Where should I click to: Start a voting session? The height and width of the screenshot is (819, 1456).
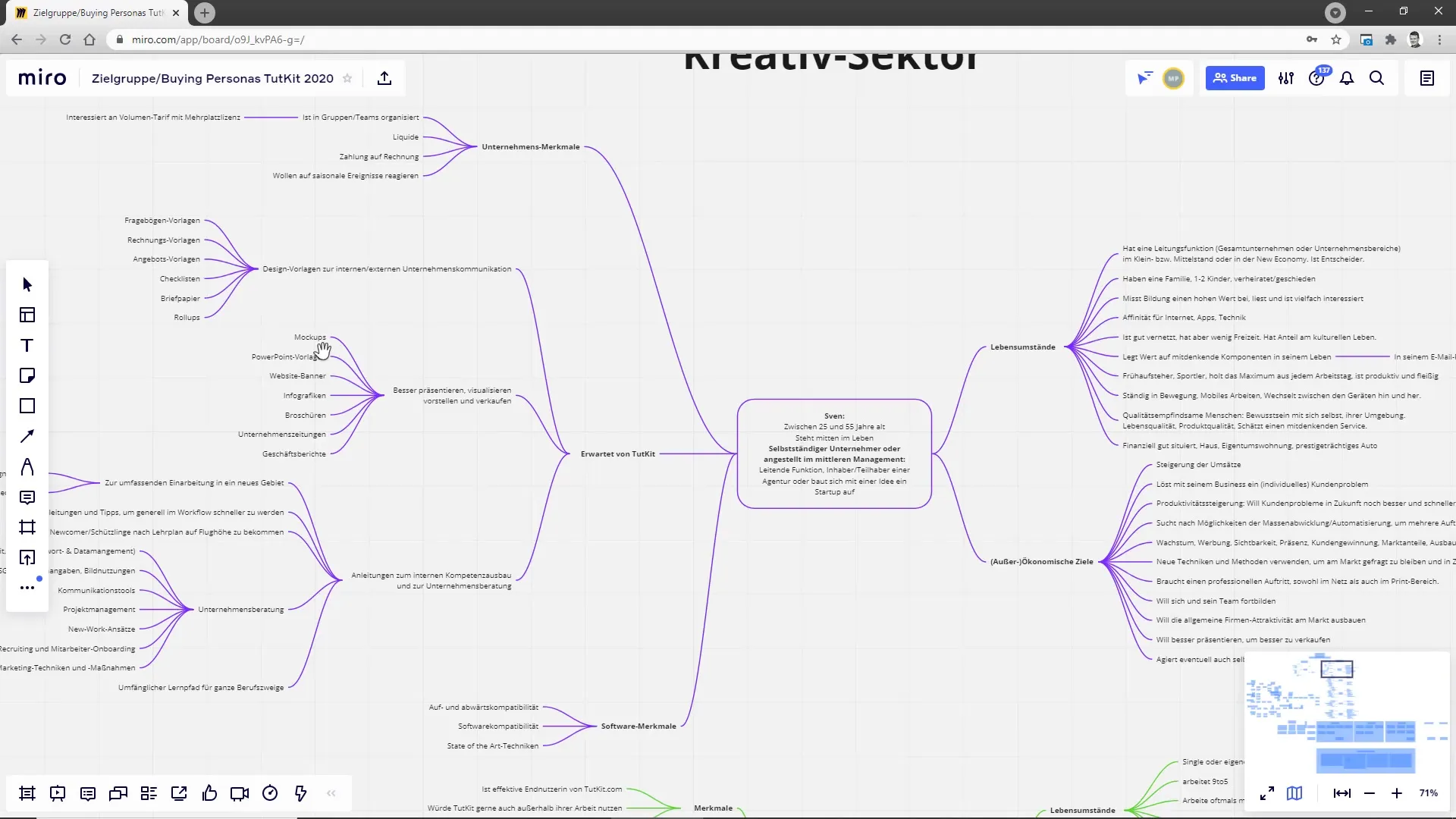coord(209,793)
